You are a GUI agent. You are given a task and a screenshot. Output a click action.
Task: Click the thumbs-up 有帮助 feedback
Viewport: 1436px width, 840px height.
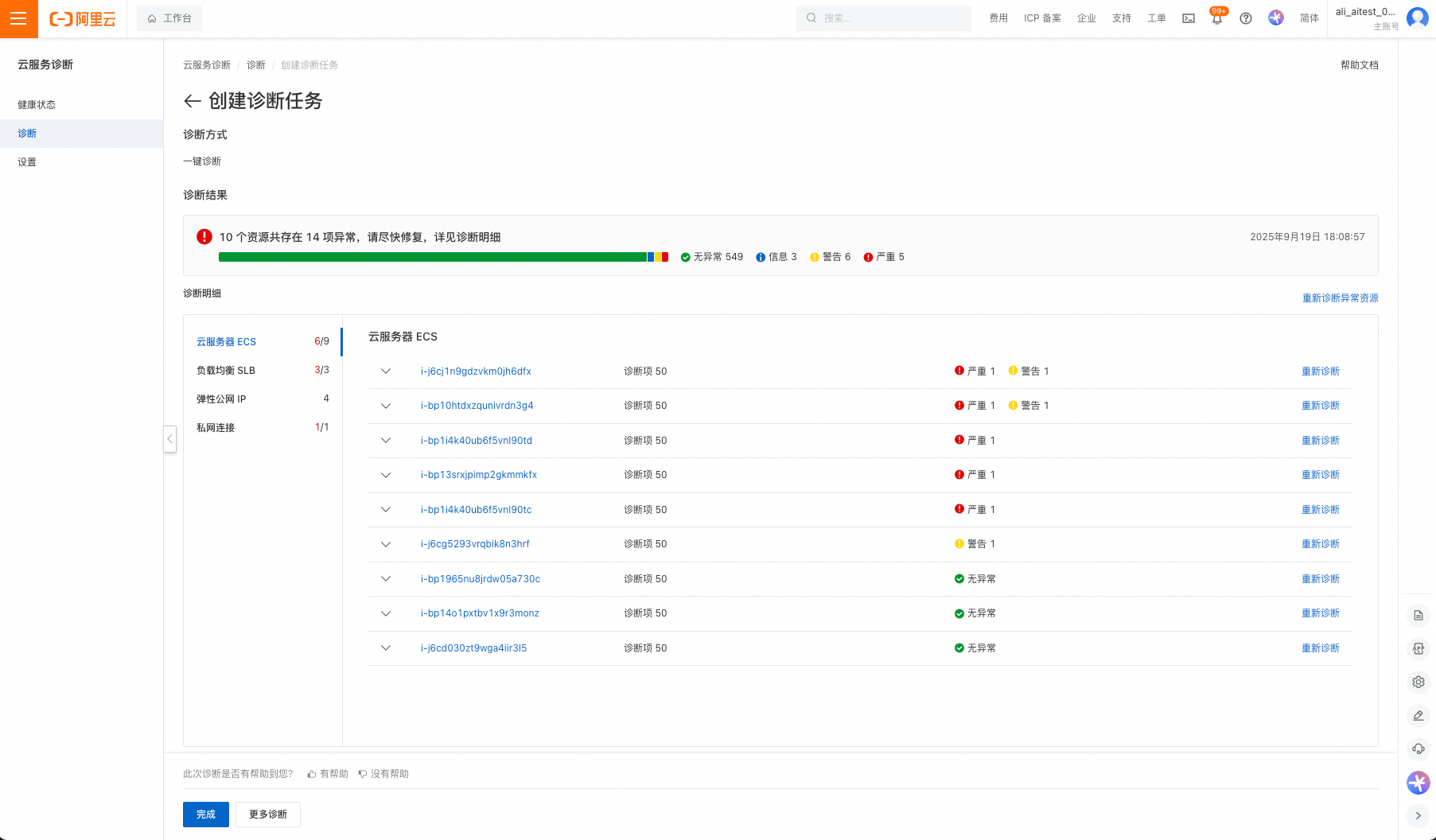[x=328, y=774]
